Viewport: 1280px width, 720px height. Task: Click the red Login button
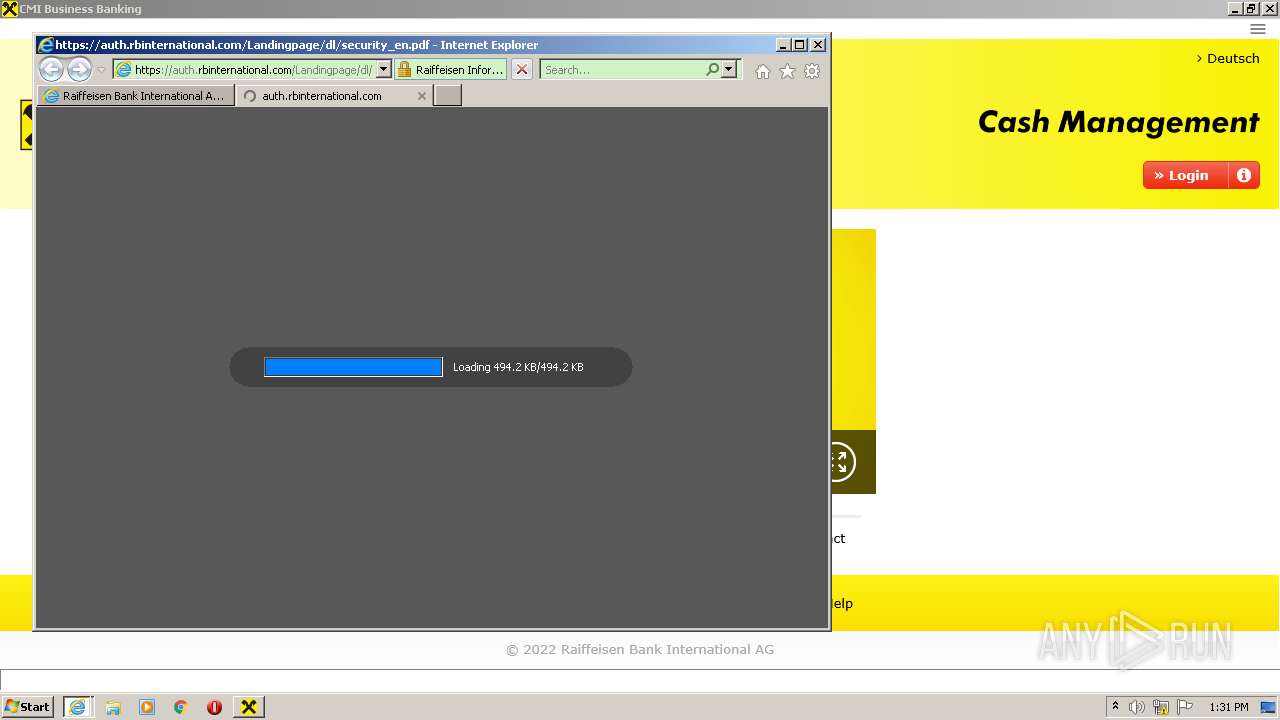(x=1185, y=175)
